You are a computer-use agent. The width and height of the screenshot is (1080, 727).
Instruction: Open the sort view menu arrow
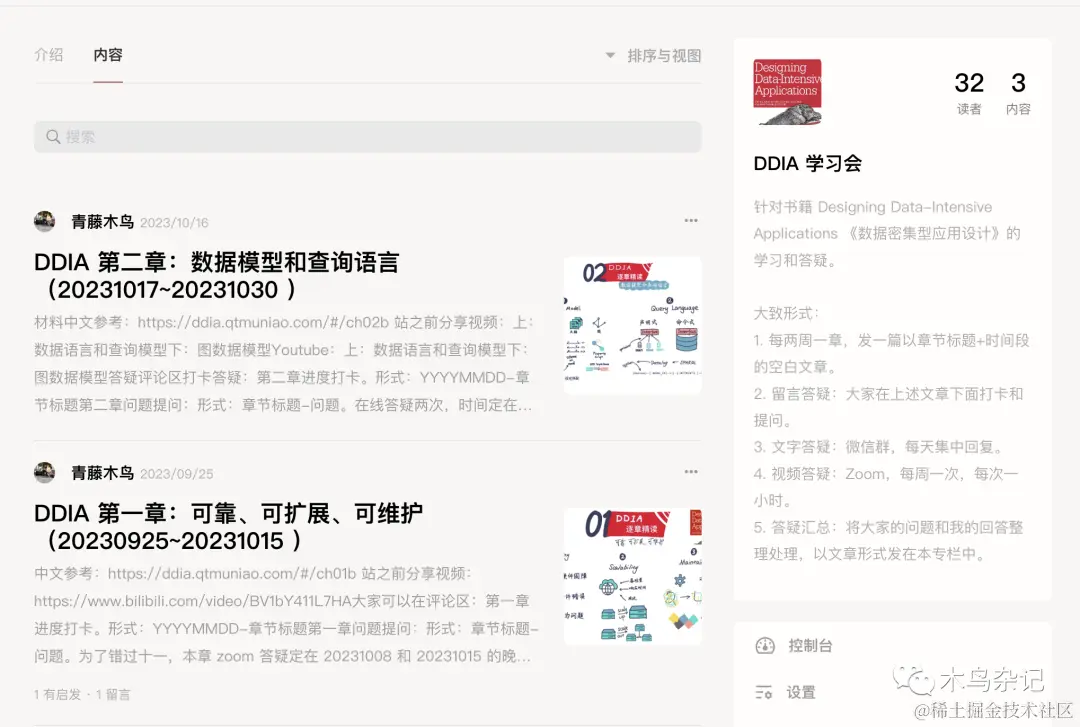(x=610, y=56)
